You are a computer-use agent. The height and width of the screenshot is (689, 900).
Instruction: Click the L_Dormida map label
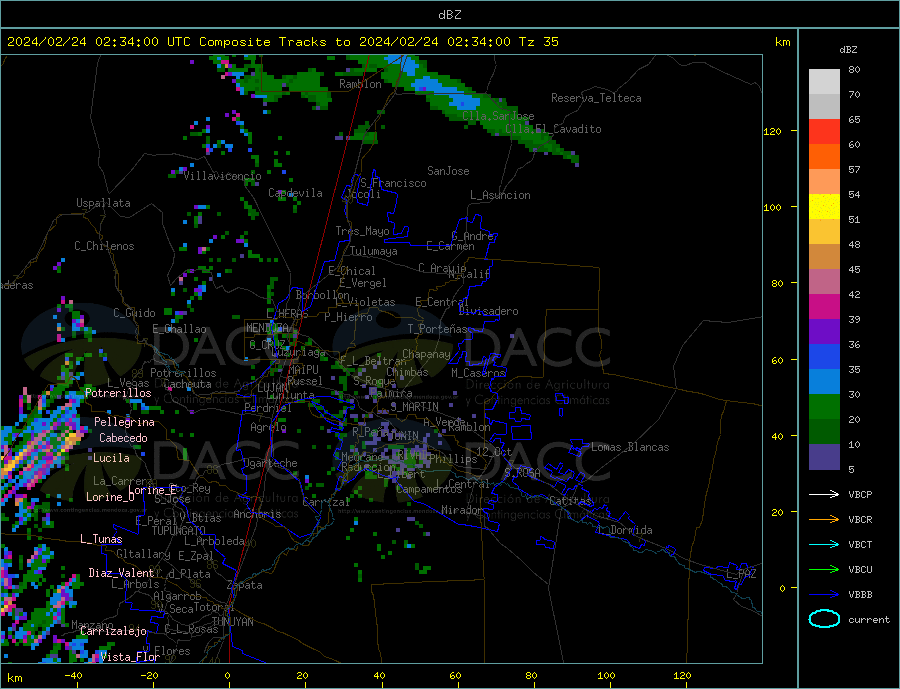[x=627, y=530]
